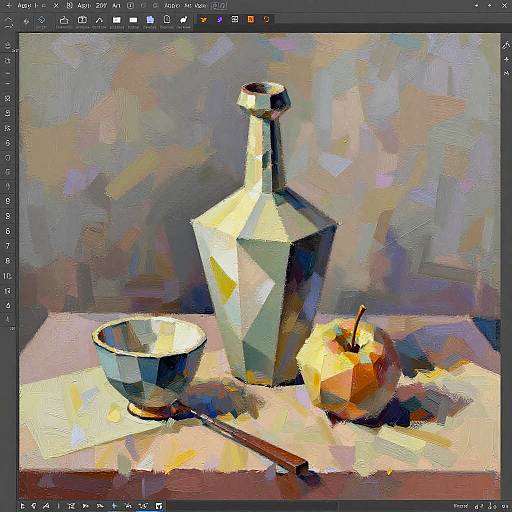Click the painting canvas showing the faceted vase
Viewport: 512px width, 512px height.
(x=260, y=266)
